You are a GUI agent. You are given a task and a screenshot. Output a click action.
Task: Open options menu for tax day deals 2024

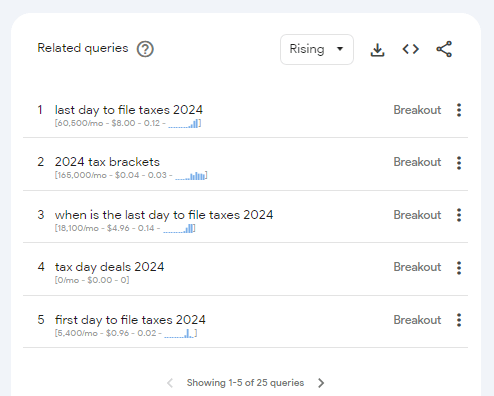pos(459,267)
